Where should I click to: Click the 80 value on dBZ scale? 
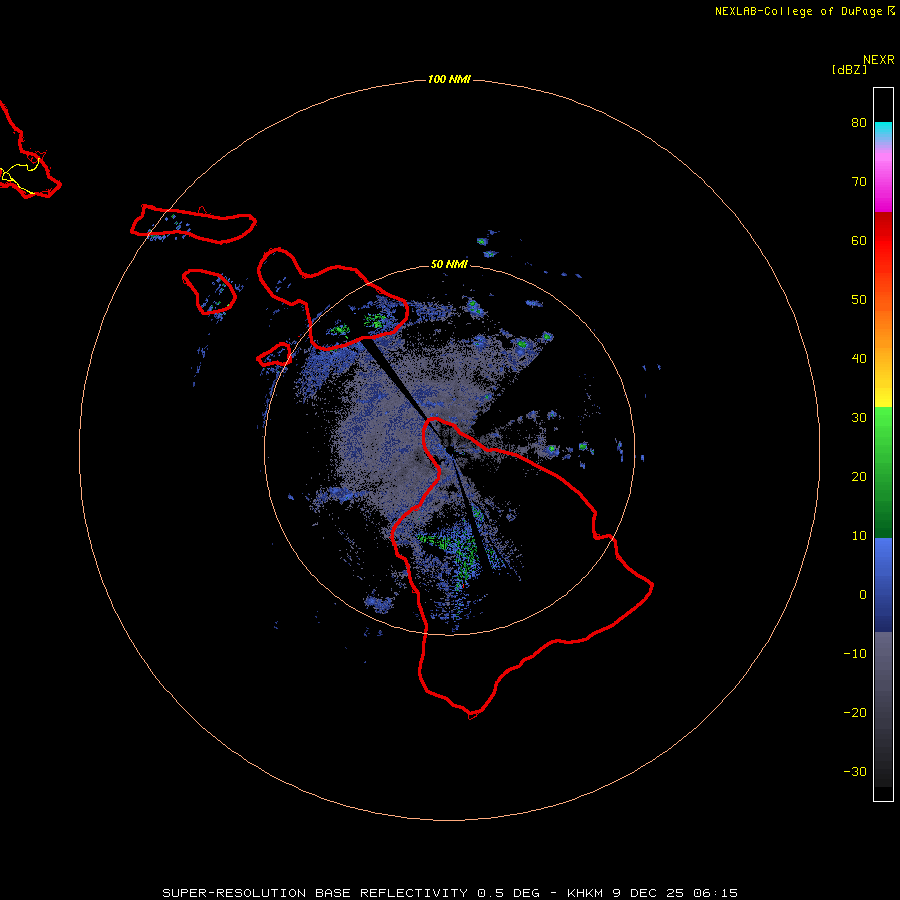point(859,122)
